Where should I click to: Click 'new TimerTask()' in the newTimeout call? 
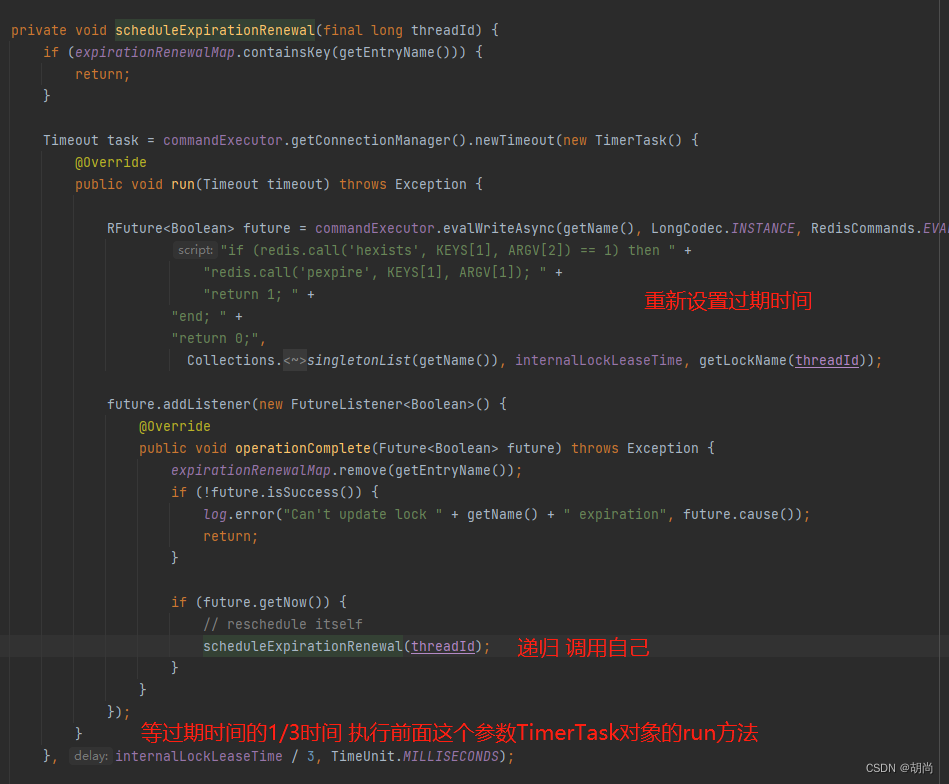pyautogui.click(x=623, y=140)
